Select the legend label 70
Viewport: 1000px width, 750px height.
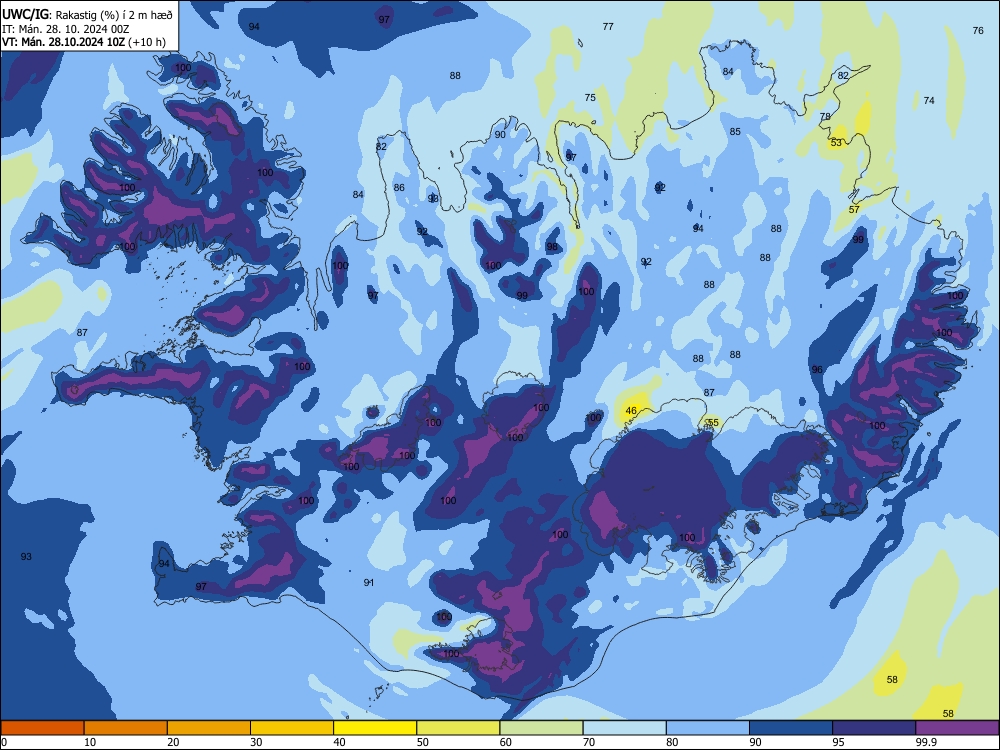589,742
